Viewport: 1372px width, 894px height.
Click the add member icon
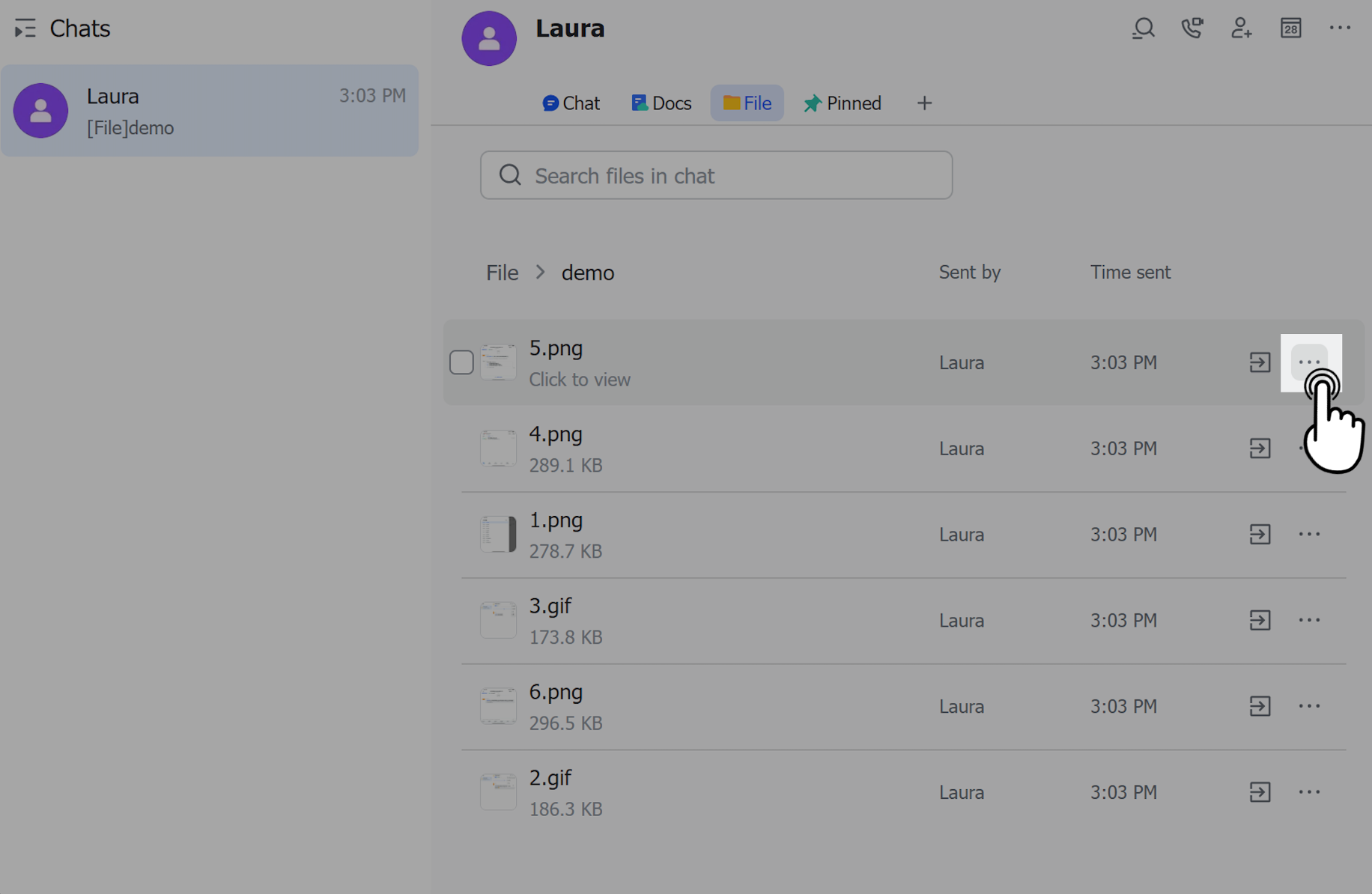coord(1241,28)
